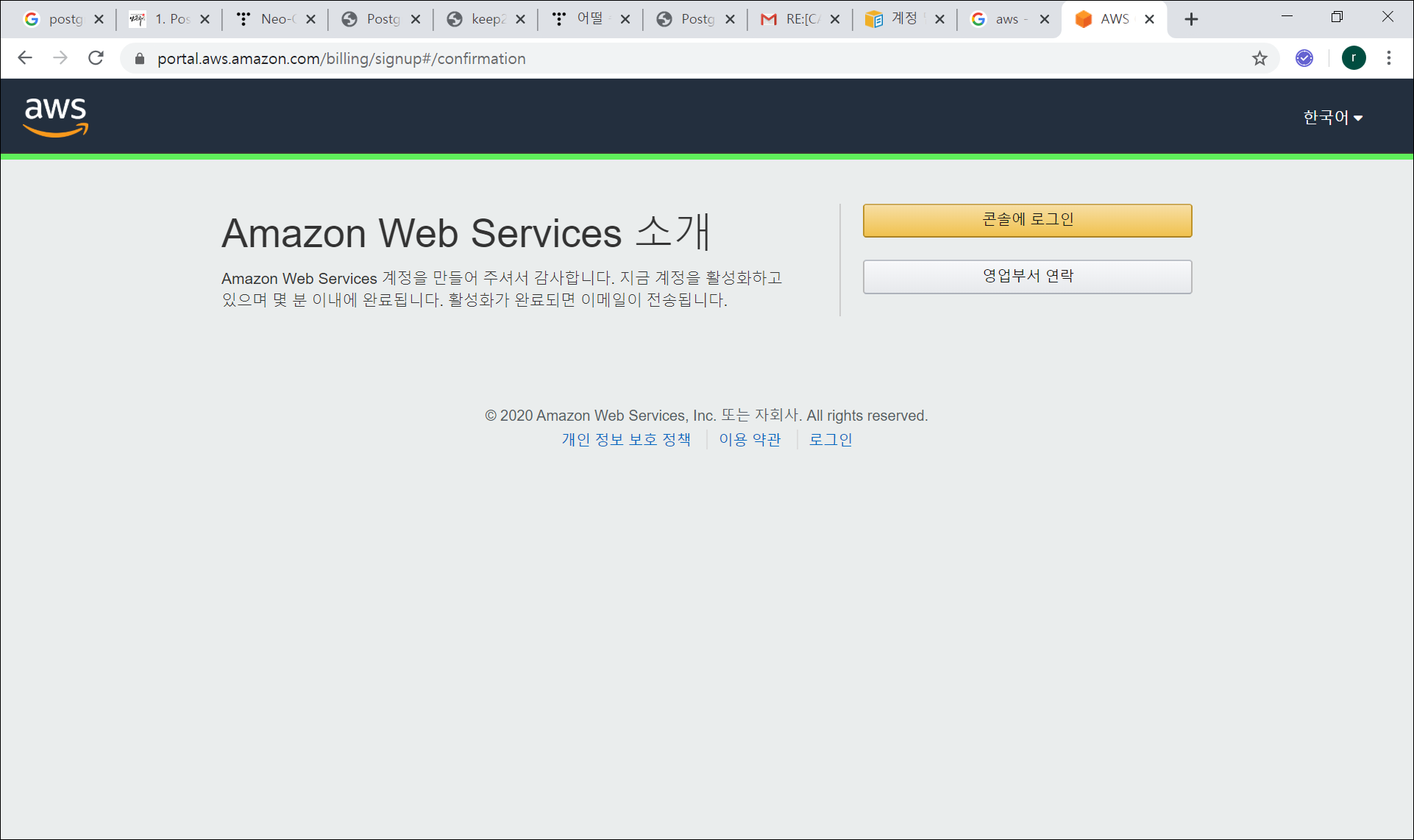1414x840 pixels.
Task: Open the 개인 정보 보호 정책 link
Action: pos(626,439)
